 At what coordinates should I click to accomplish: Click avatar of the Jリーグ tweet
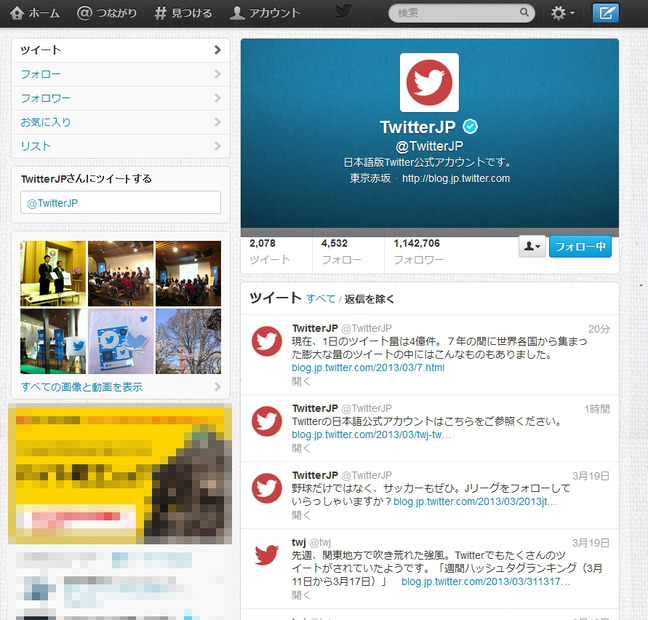point(267,488)
